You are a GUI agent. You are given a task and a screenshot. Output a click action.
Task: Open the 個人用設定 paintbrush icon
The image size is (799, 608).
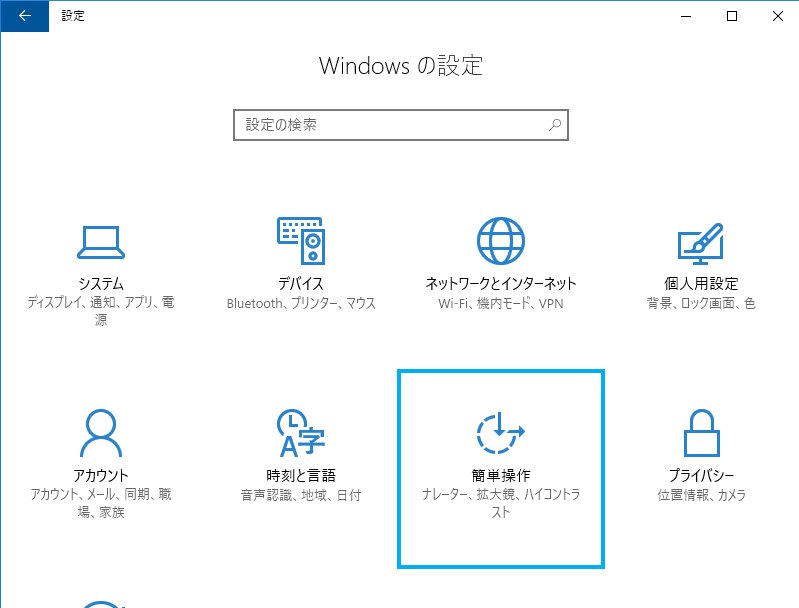pos(701,244)
